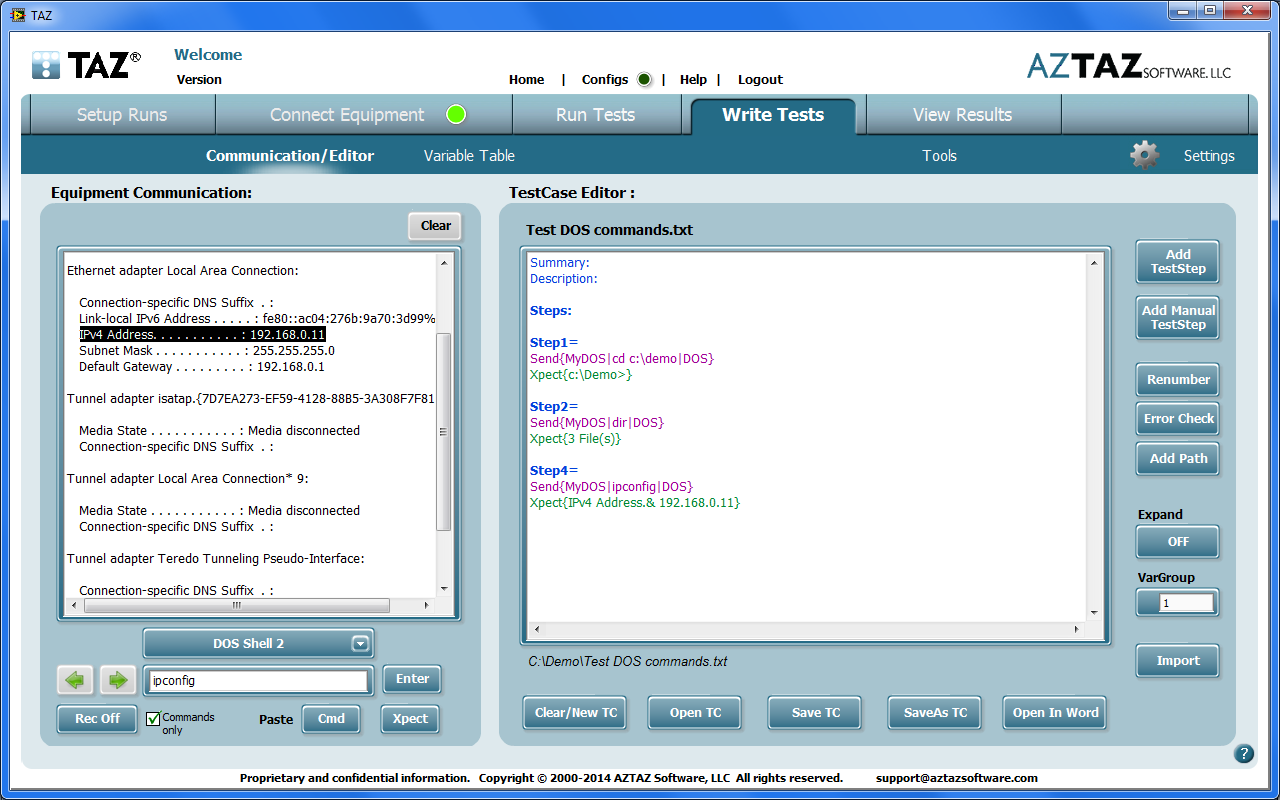The width and height of the screenshot is (1280, 800).
Task: Click the Equipment Communication vertical scrollbar
Action: click(444, 430)
